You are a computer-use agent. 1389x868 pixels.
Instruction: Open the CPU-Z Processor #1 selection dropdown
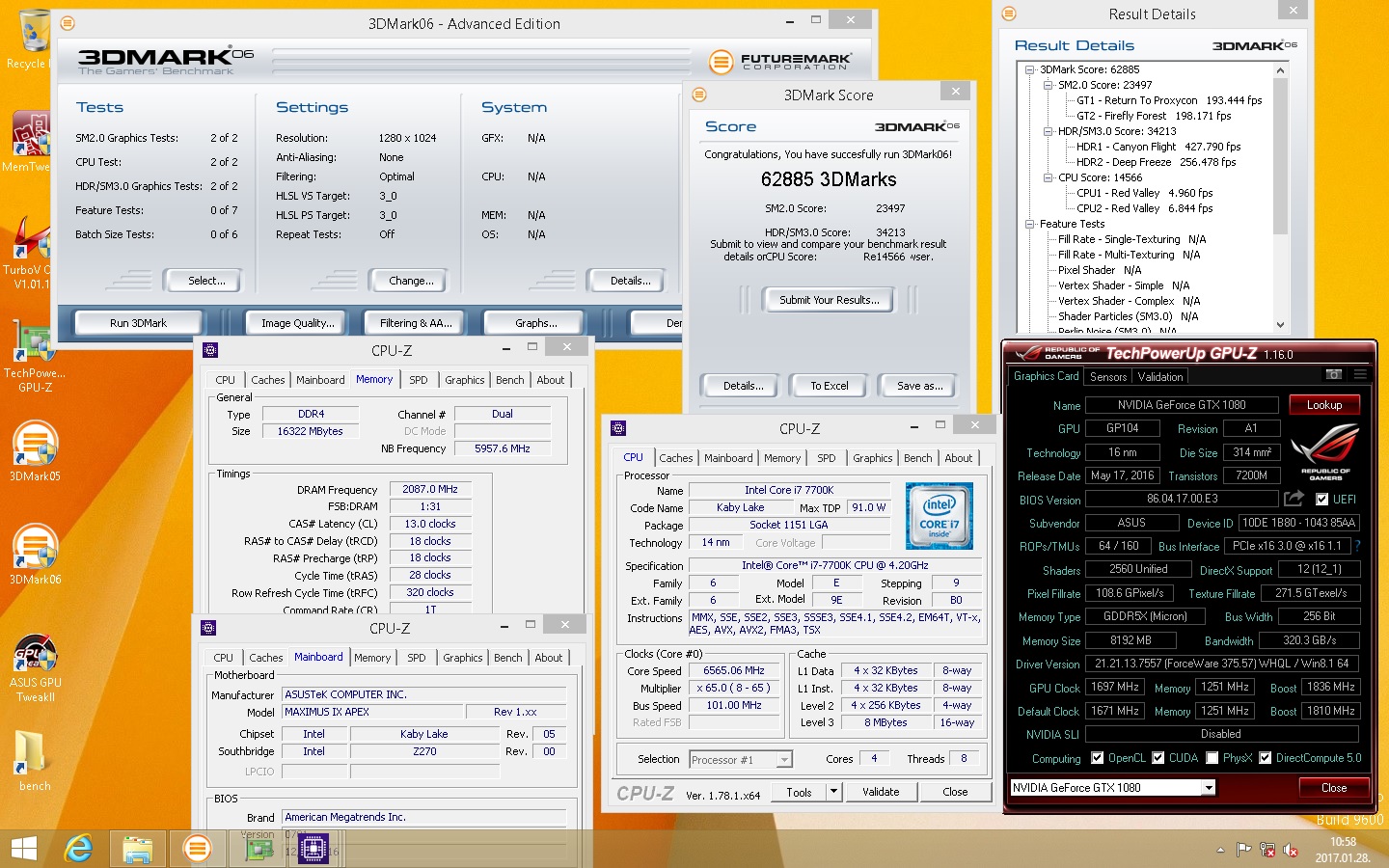tap(784, 760)
